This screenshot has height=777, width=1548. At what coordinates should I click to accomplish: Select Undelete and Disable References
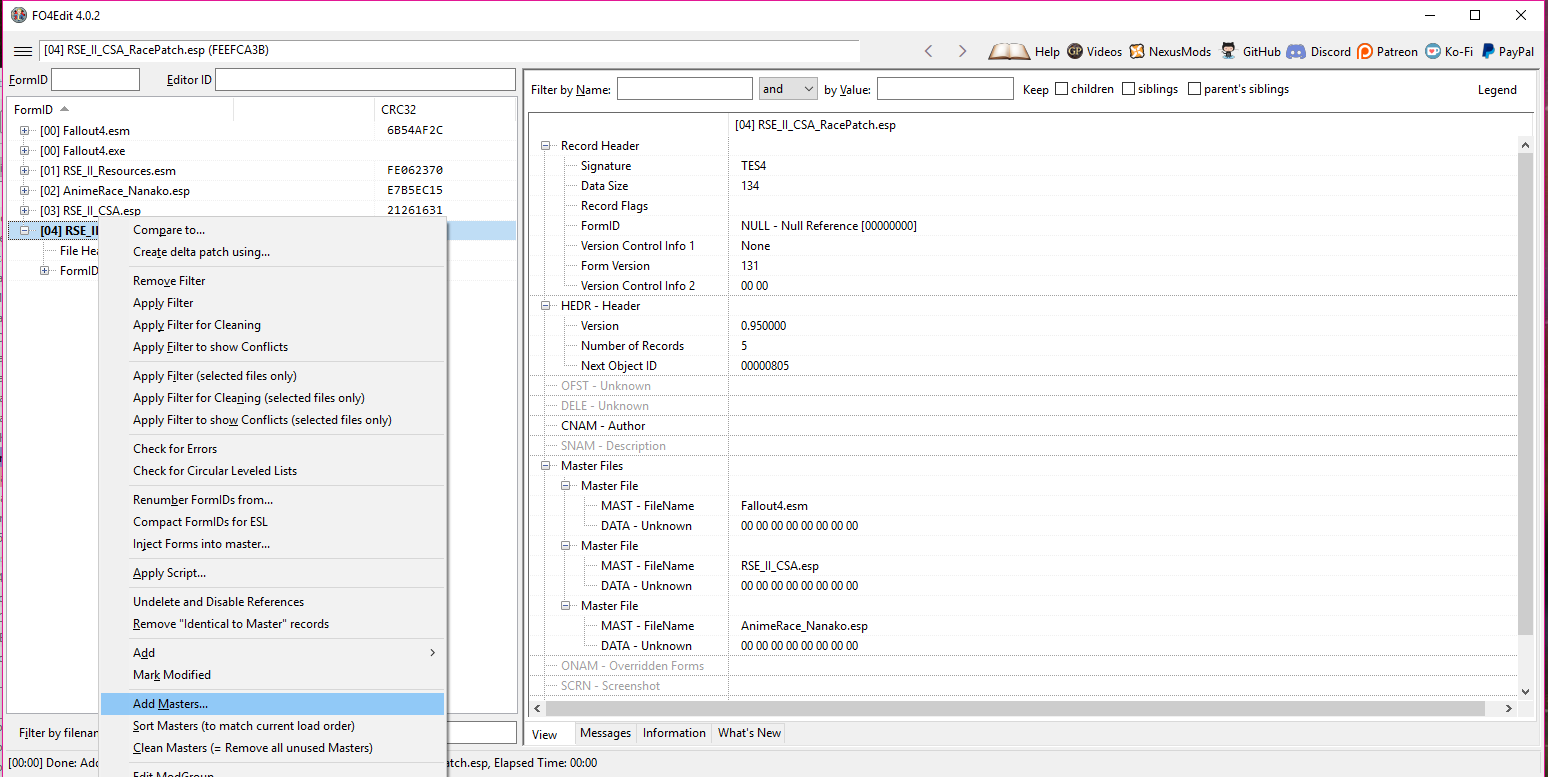(272, 602)
